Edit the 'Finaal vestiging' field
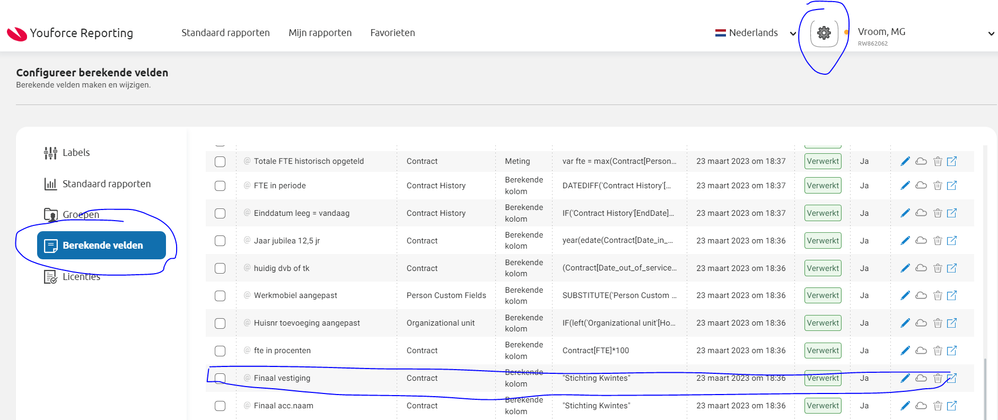The width and height of the screenshot is (998, 420). click(x=906, y=378)
